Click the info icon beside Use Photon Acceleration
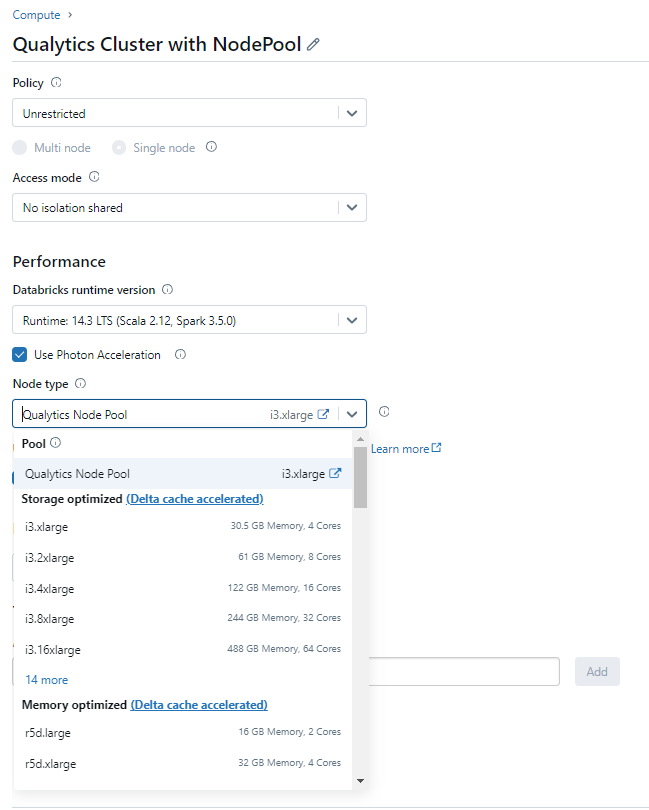The image size is (649, 810). tap(181, 354)
